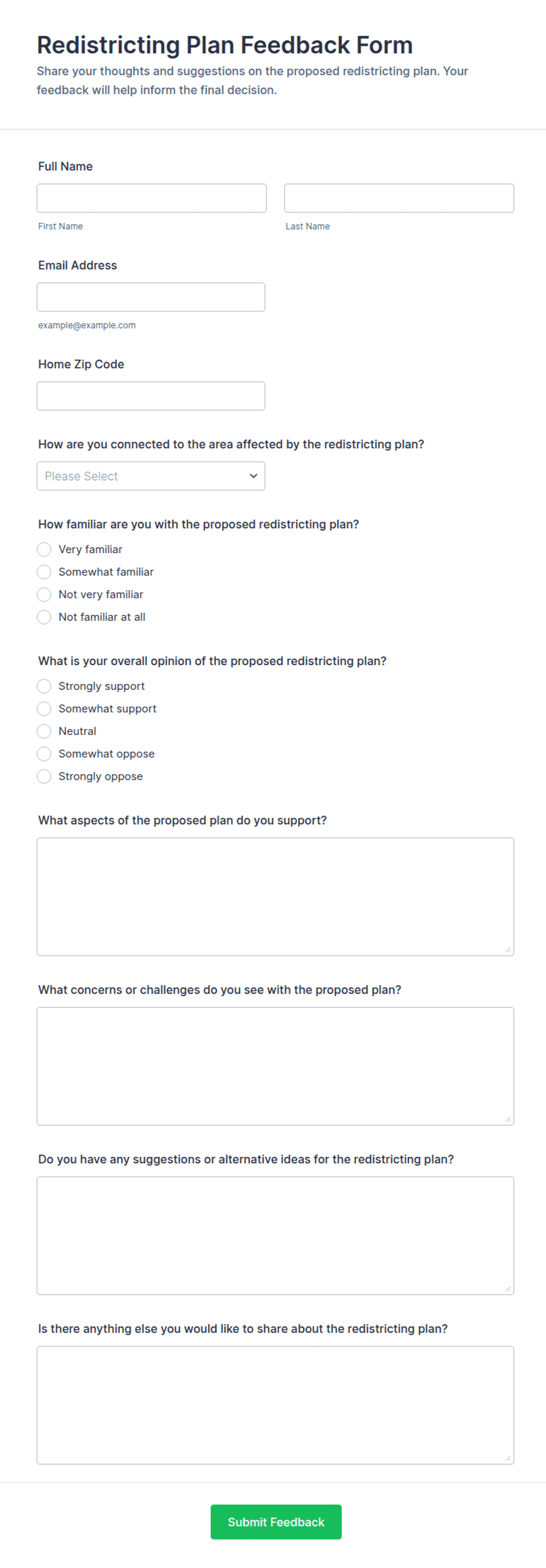
Task: Click the dropdown chevron arrow icon
Action: pos(254,476)
